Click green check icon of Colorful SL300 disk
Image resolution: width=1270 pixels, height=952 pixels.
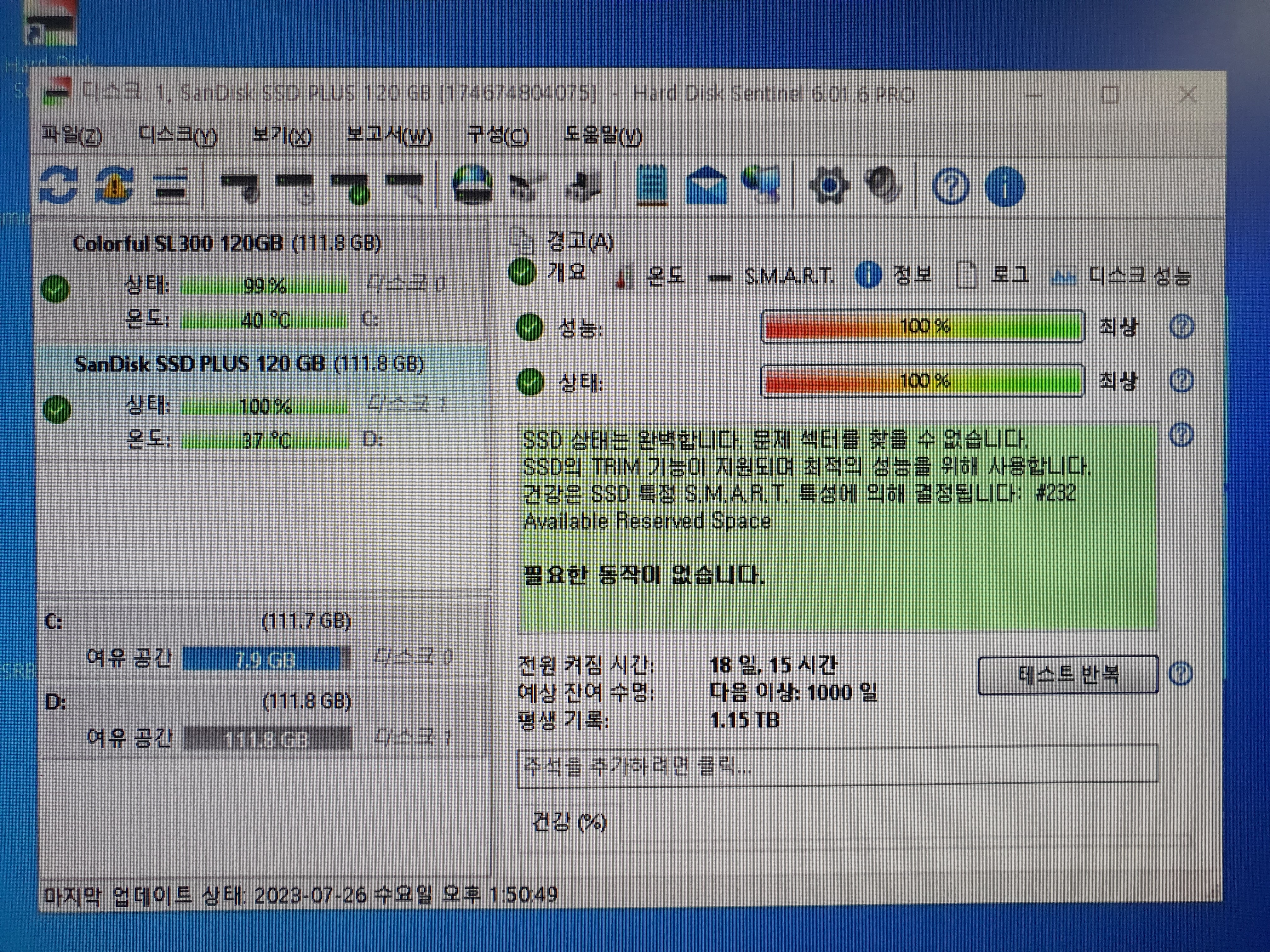pos(56,289)
